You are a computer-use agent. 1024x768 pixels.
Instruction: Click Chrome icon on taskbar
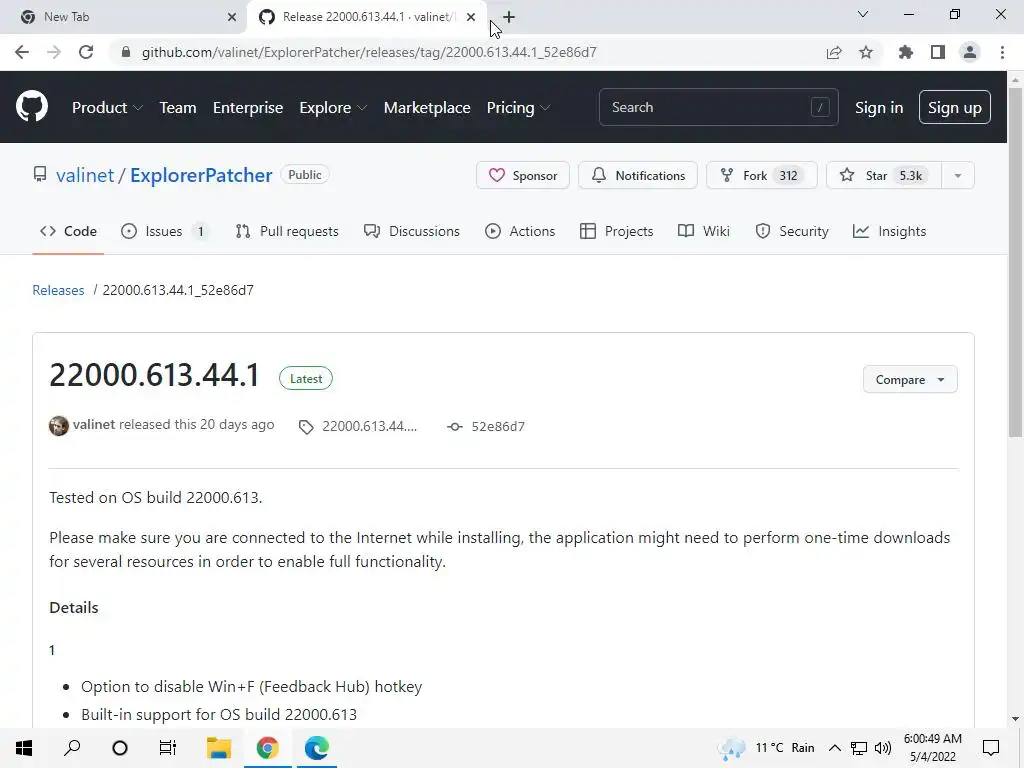[x=268, y=748]
